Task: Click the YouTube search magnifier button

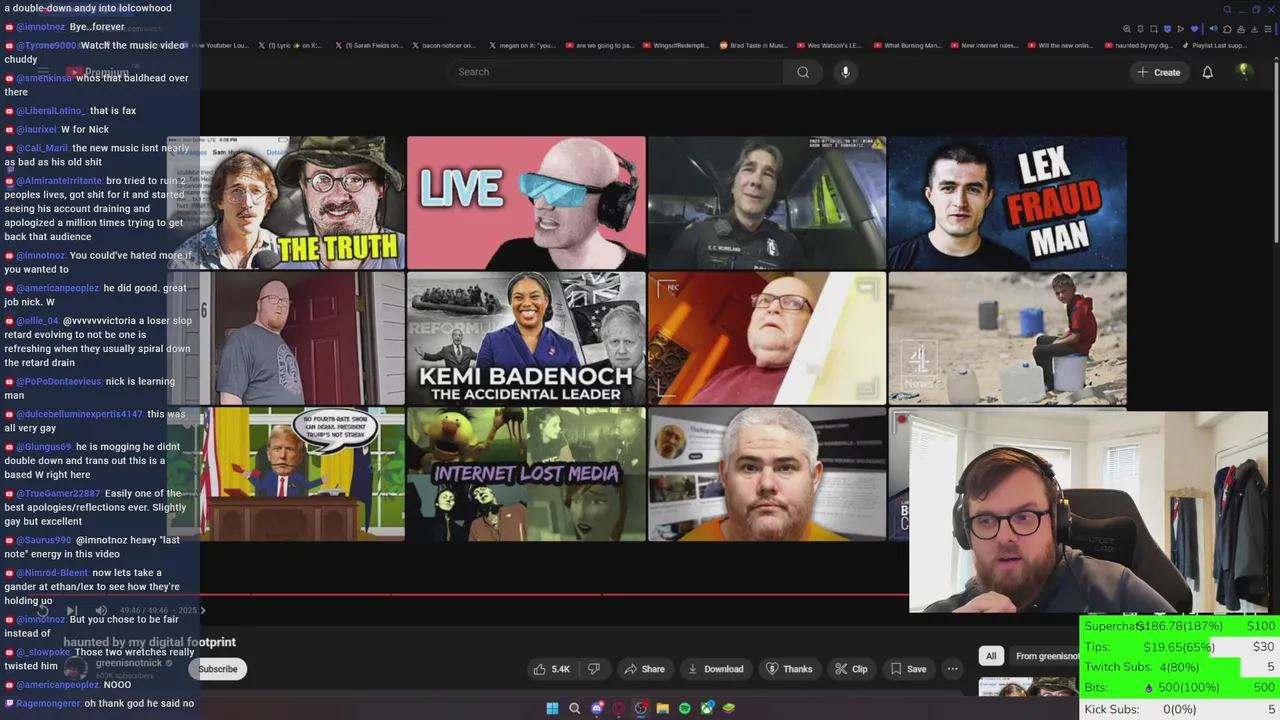Action: coord(802,72)
